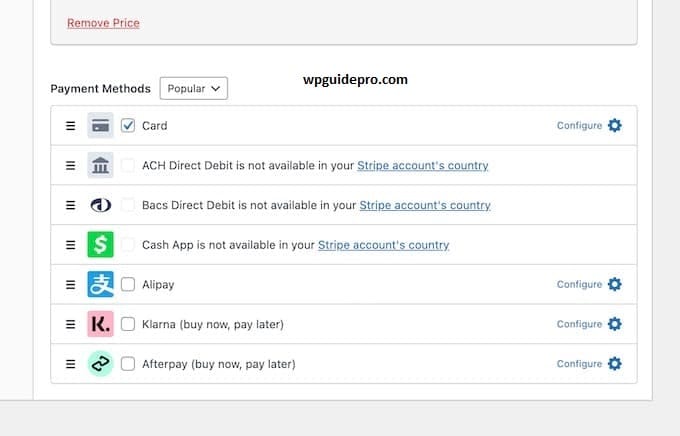
Task: Open settings gear for Card
Action: pyautogui.click(x=615, y=126)
